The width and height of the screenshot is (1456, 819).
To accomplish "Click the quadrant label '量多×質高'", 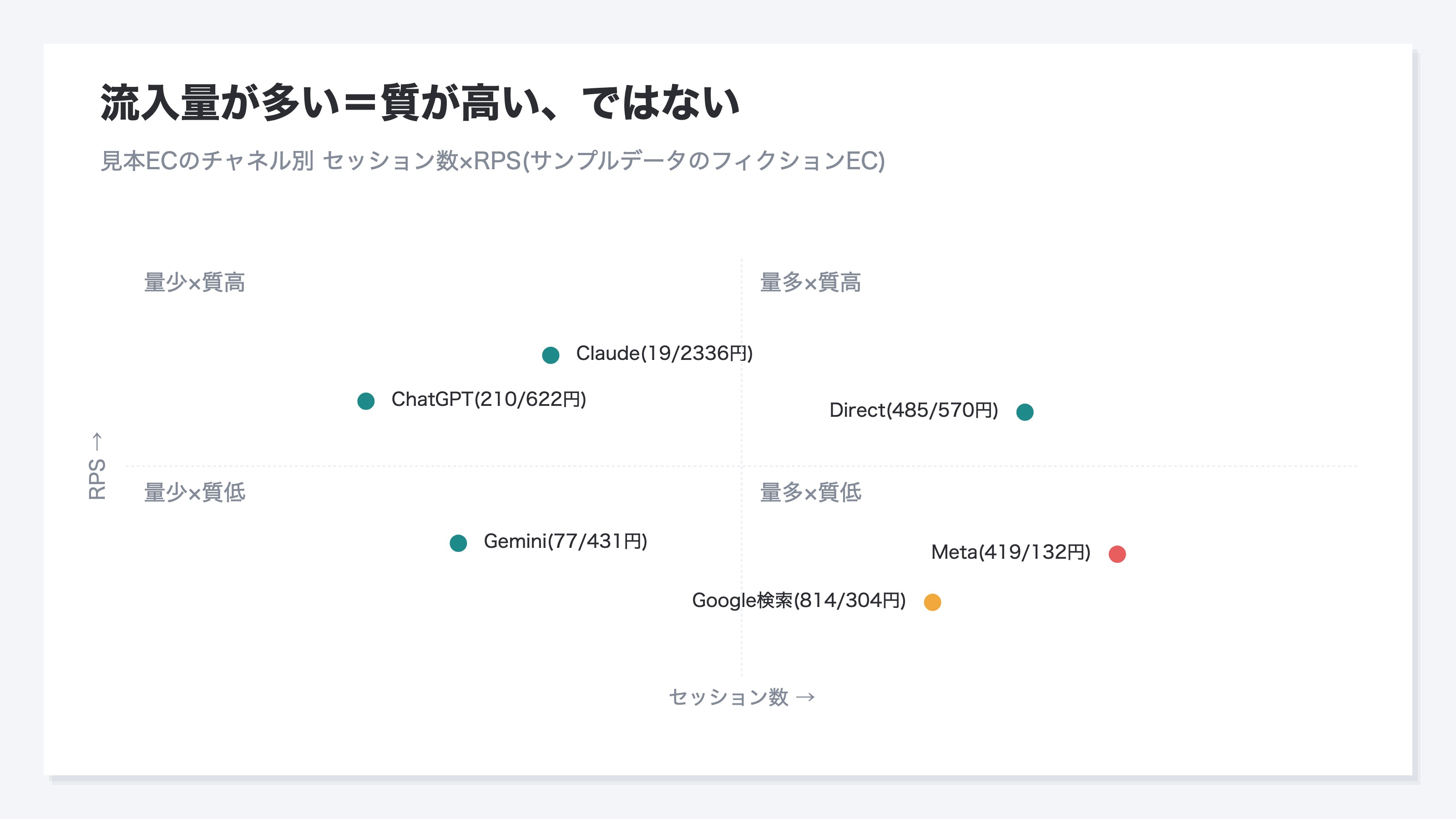I will click(x=810, y=282).
